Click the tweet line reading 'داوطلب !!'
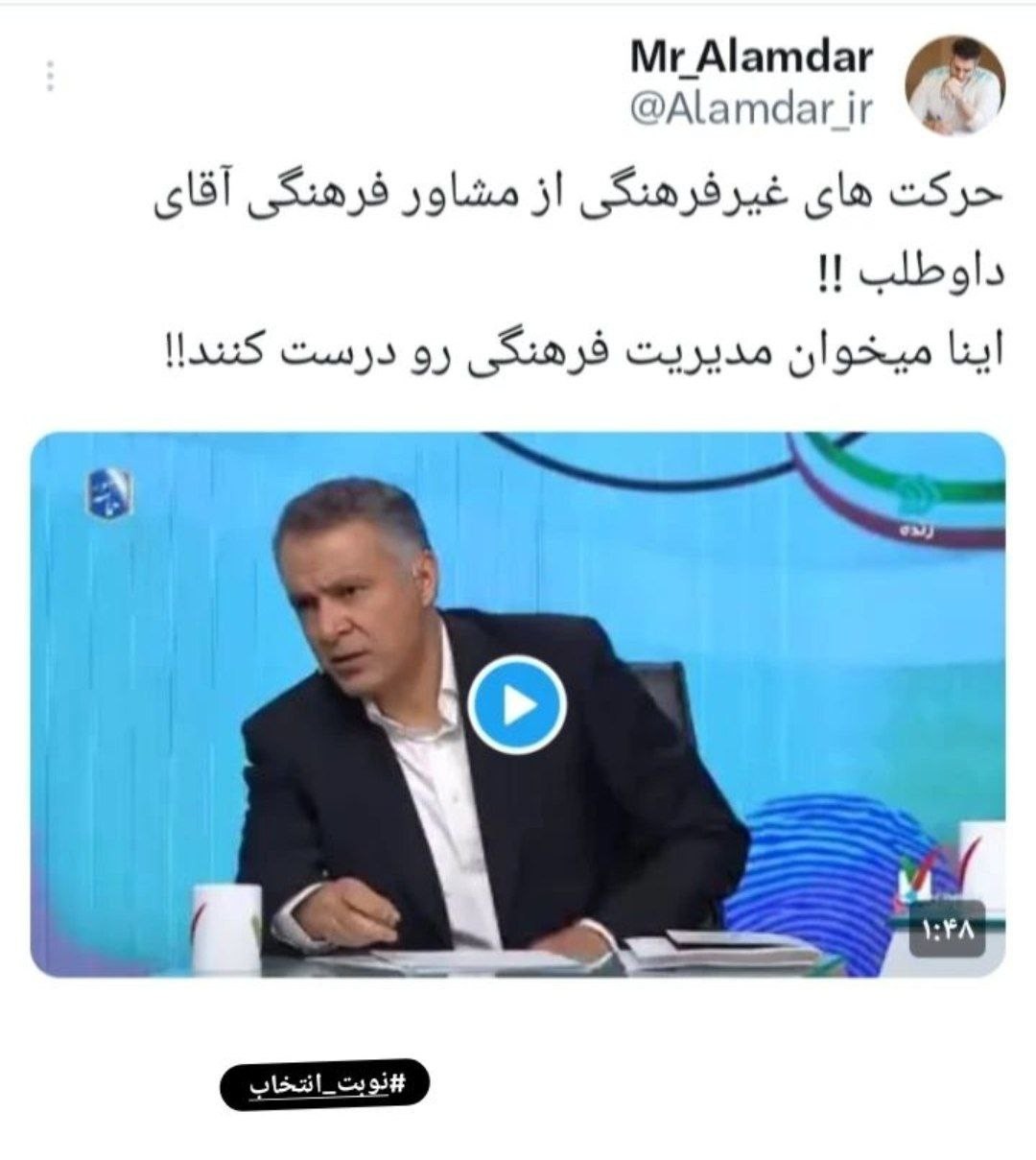This screenshot has width=1036, height=1160. [903, 276]
